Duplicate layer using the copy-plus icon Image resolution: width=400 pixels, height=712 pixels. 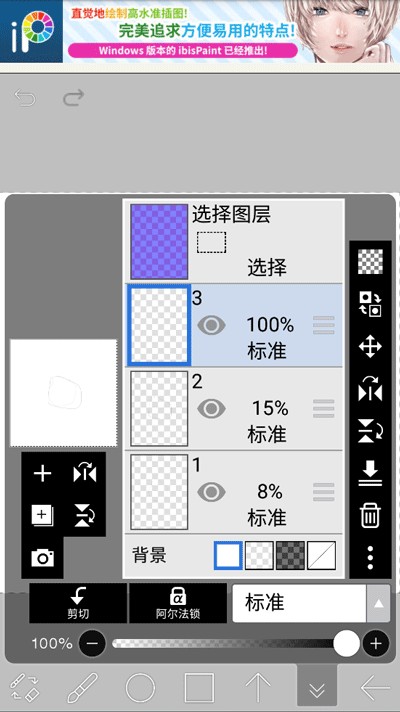tap(42, 515)
